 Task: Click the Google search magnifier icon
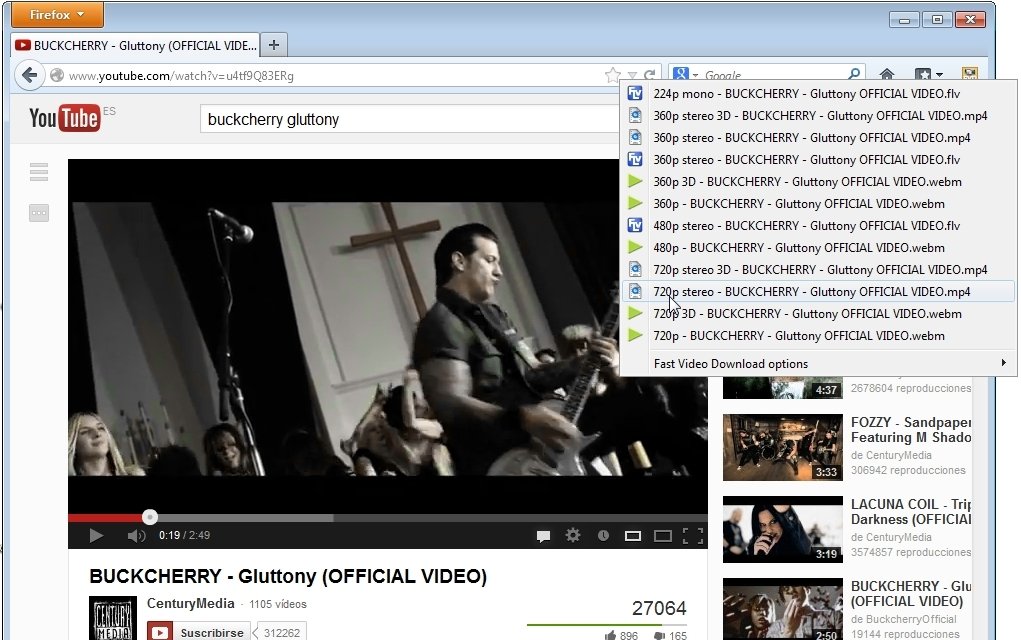tap(854, 75)
